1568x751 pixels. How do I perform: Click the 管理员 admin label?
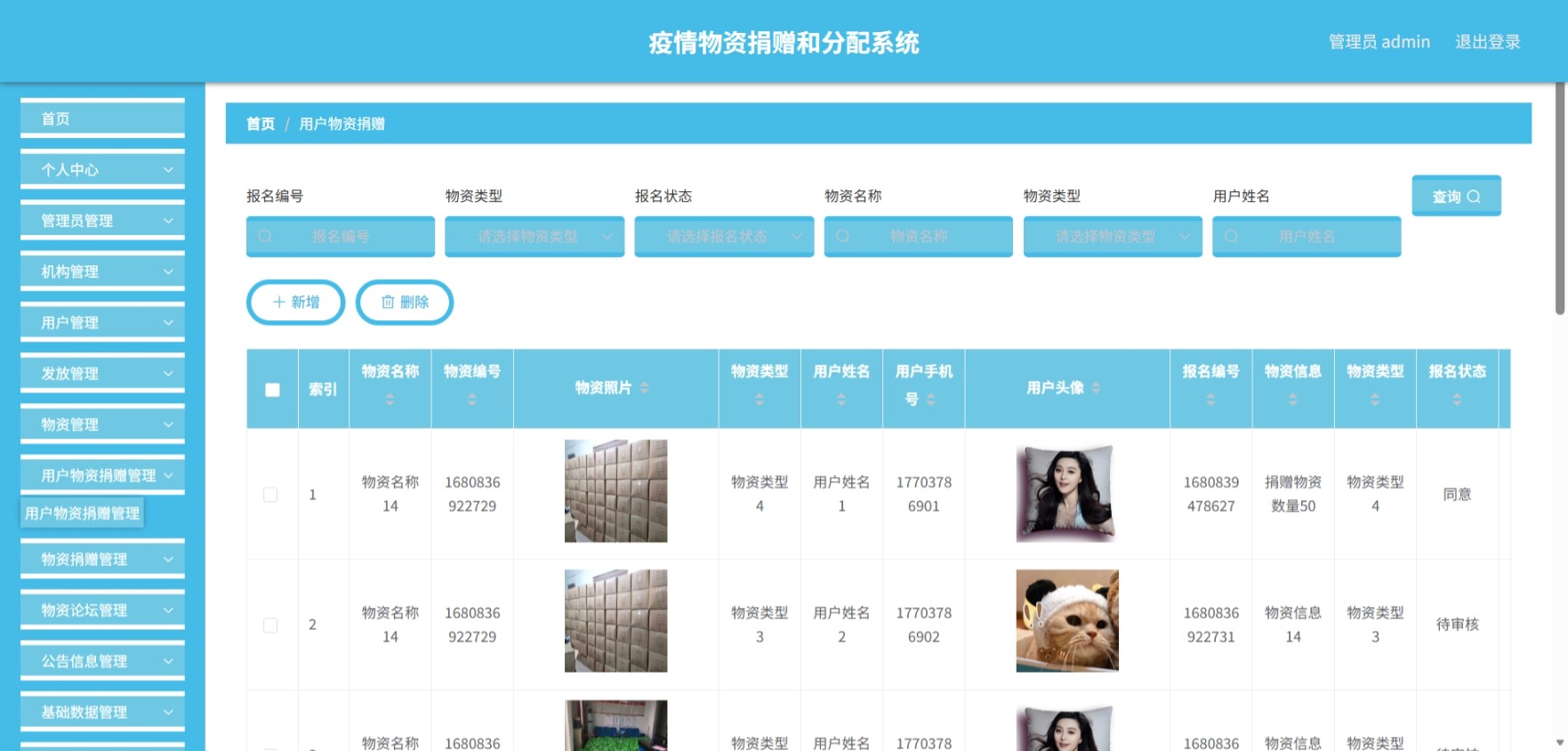tap(1379, 42)
